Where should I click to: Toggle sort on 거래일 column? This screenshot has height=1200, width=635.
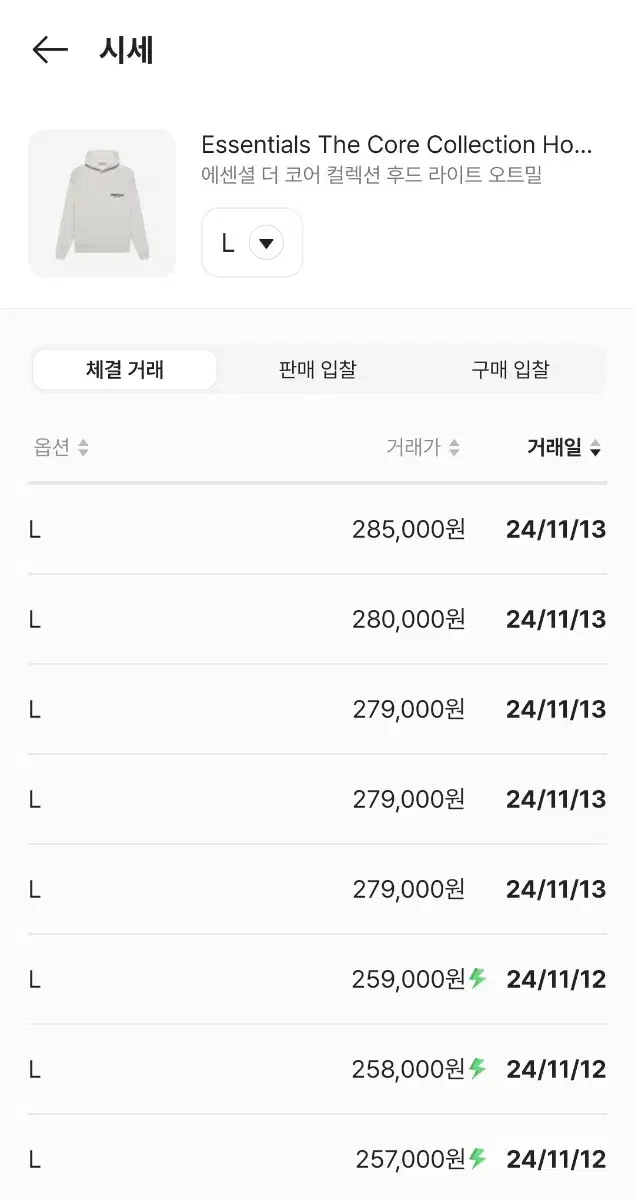[x=596, y=448]
